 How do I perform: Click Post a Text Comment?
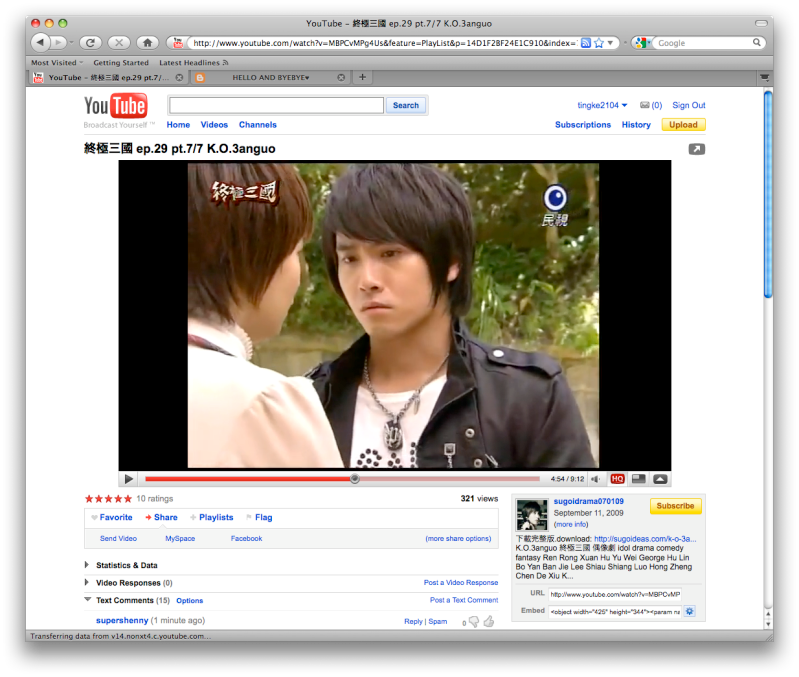[464, 600]
